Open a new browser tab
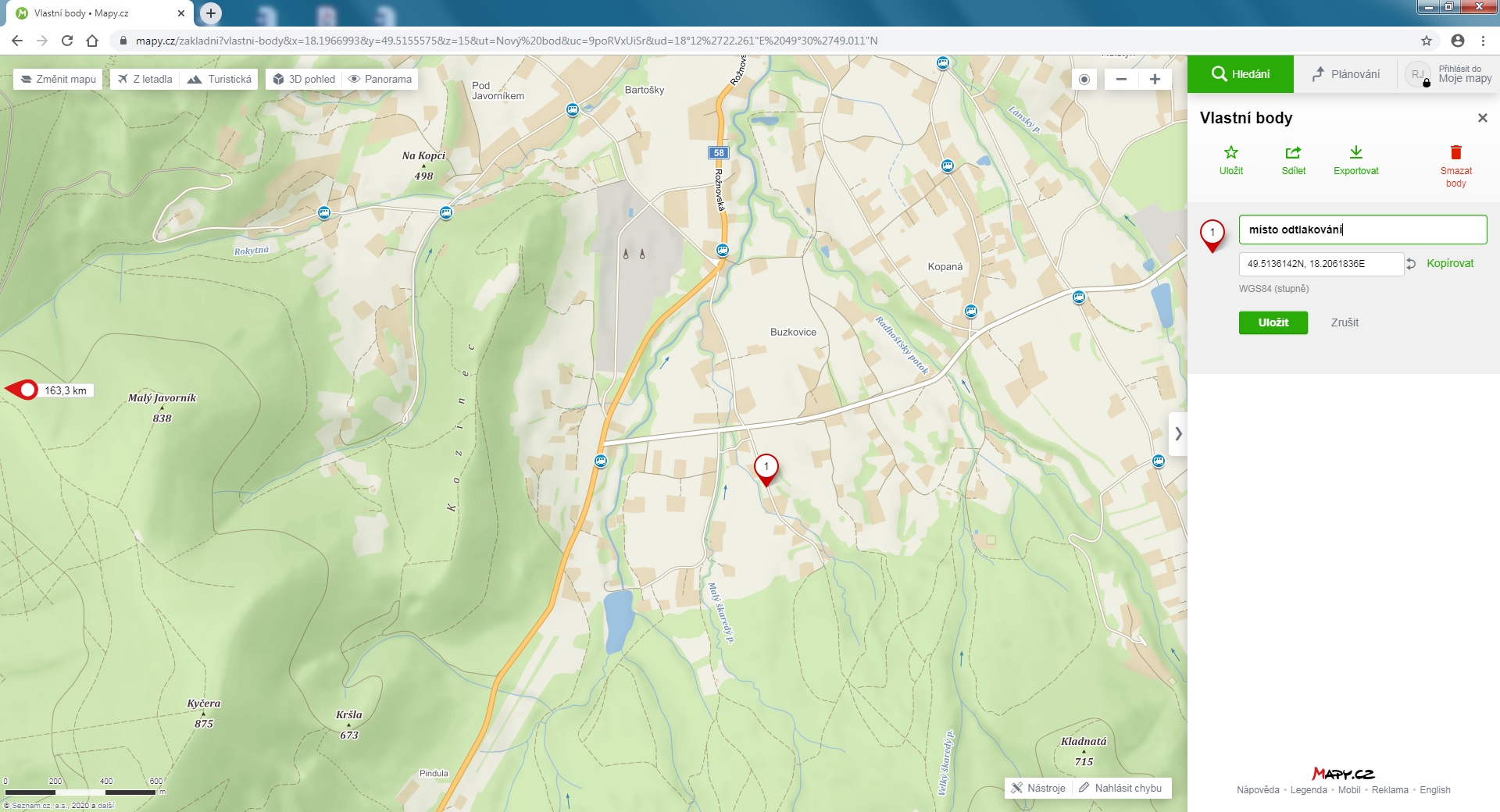 (211, 13)
